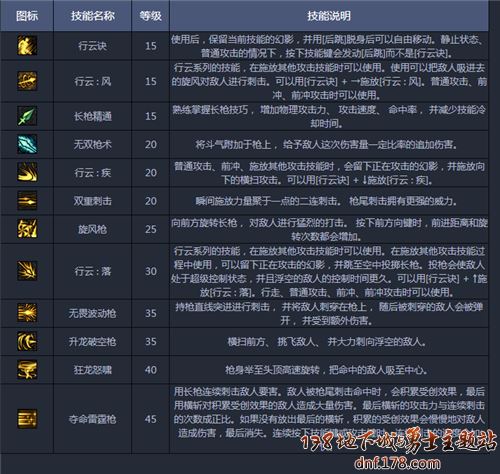The width and height of the screenshot is (500, 474).
Task: Select the skill name 无畏波动枪
Action: [92, 313]
